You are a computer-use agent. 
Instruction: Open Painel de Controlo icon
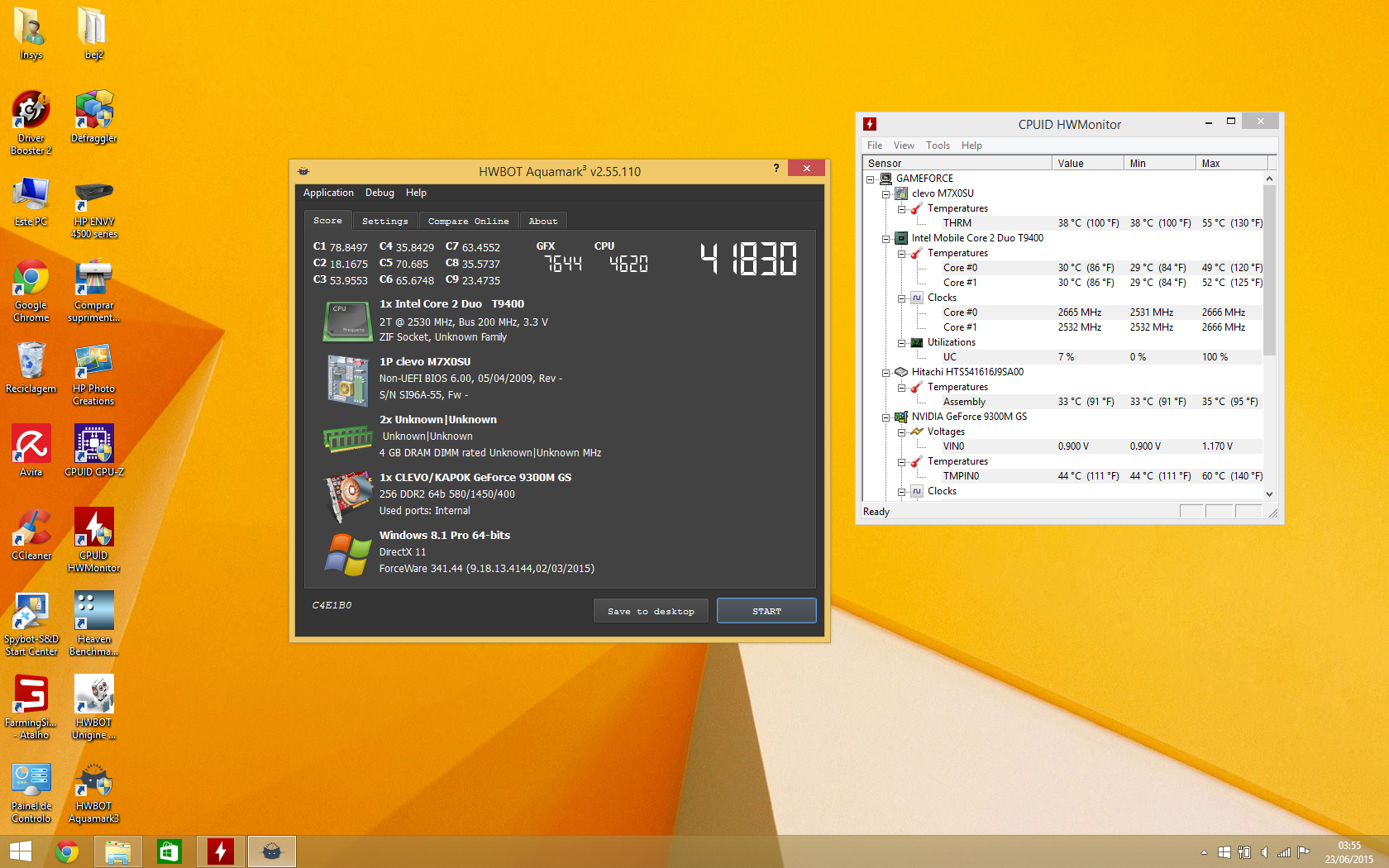pyautogui.click(x=31, y=792)
